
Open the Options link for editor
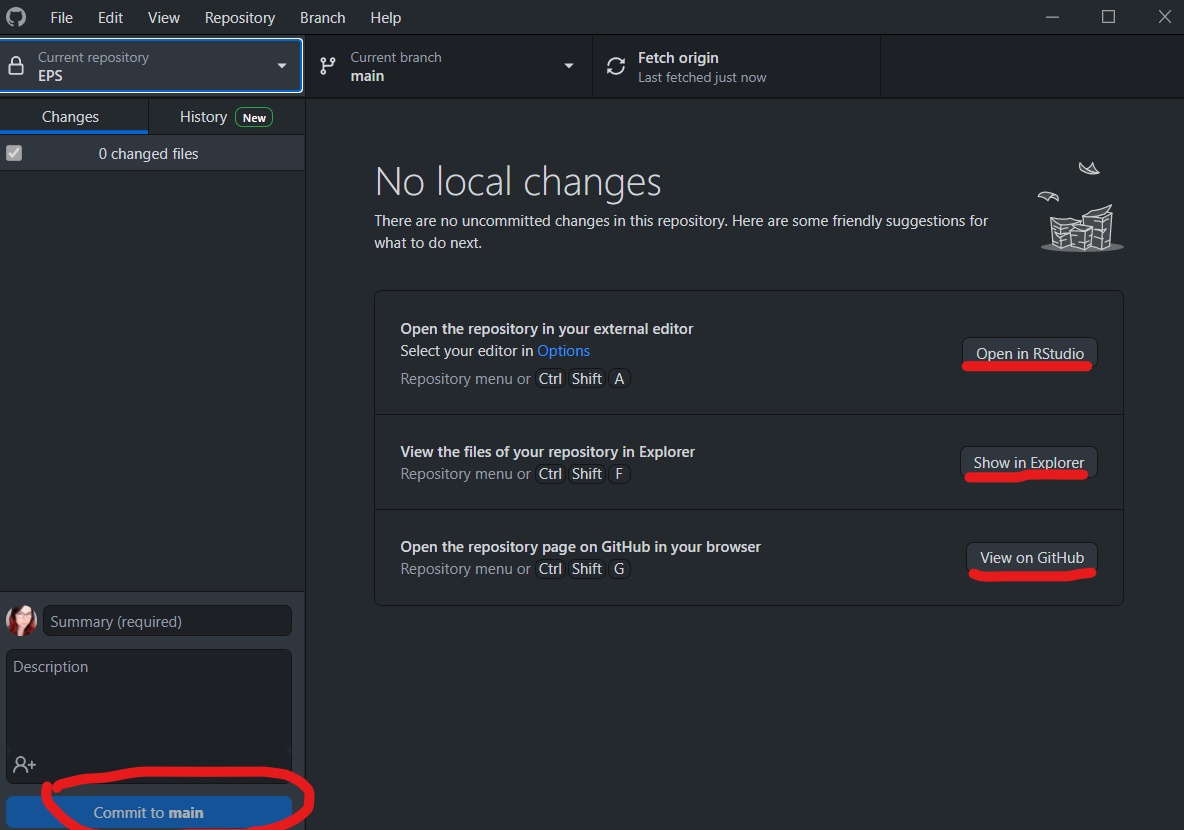point(563,350)
